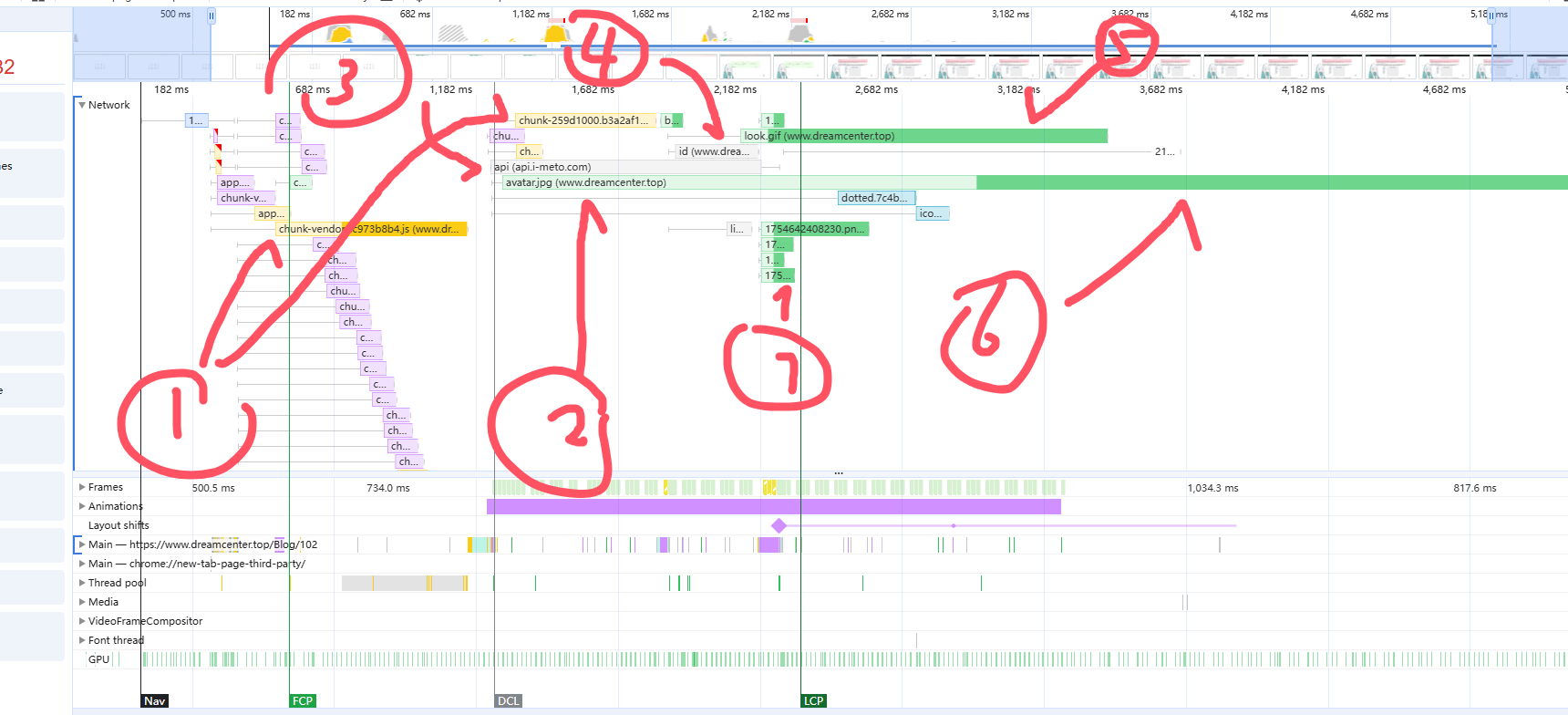1568x715 pixels.
Task: Expand the VideoFrameCompositor track
Action: pos(82,621)
